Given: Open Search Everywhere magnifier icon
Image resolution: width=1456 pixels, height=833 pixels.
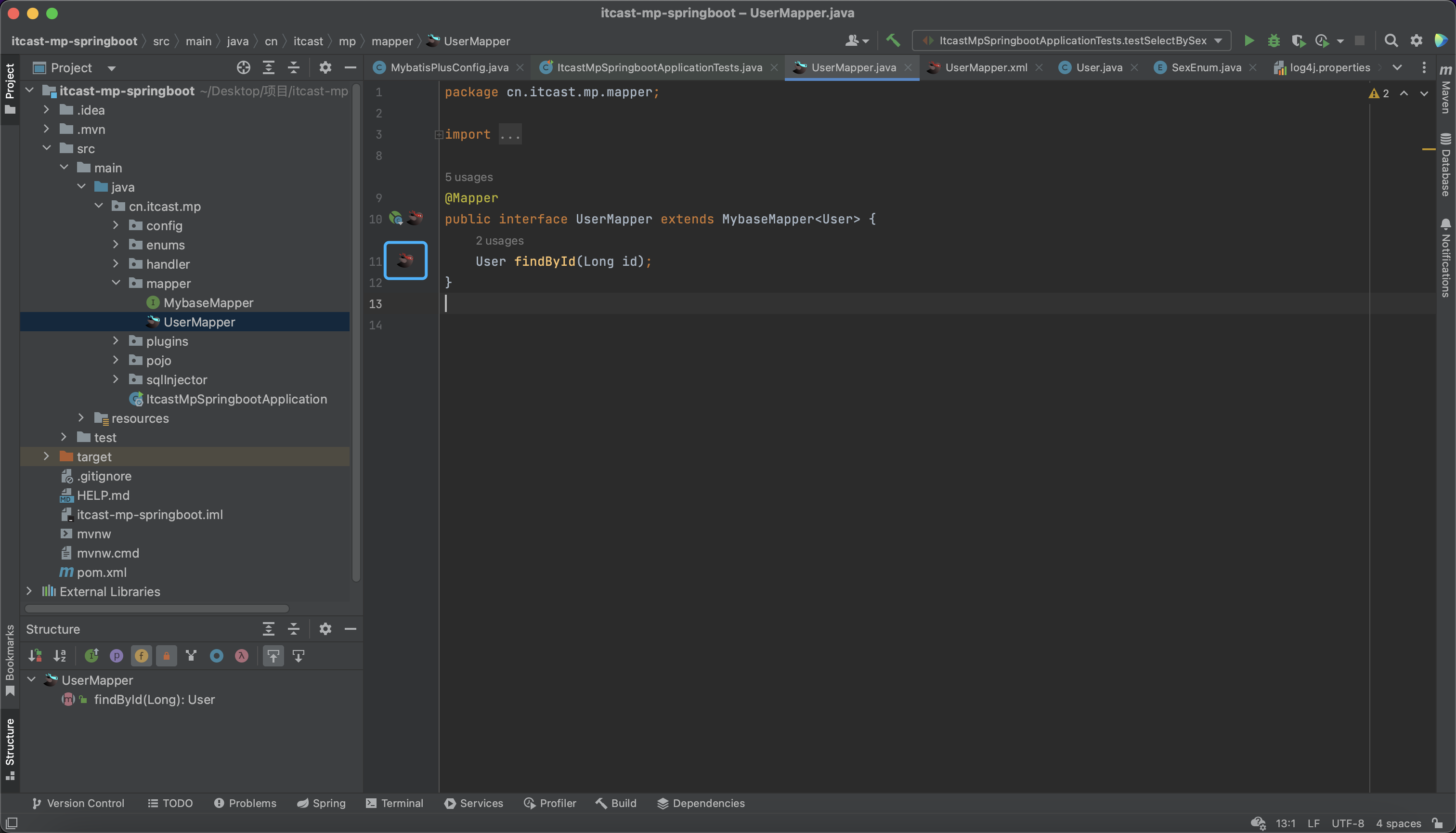Looking at the screenshot, I should click(1391, 40).
